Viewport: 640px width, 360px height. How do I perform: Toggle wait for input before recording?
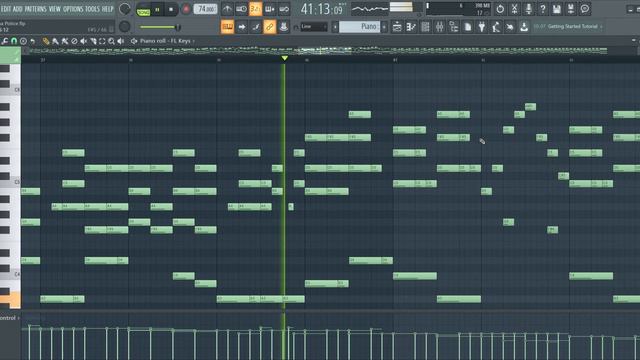point(241,9)
